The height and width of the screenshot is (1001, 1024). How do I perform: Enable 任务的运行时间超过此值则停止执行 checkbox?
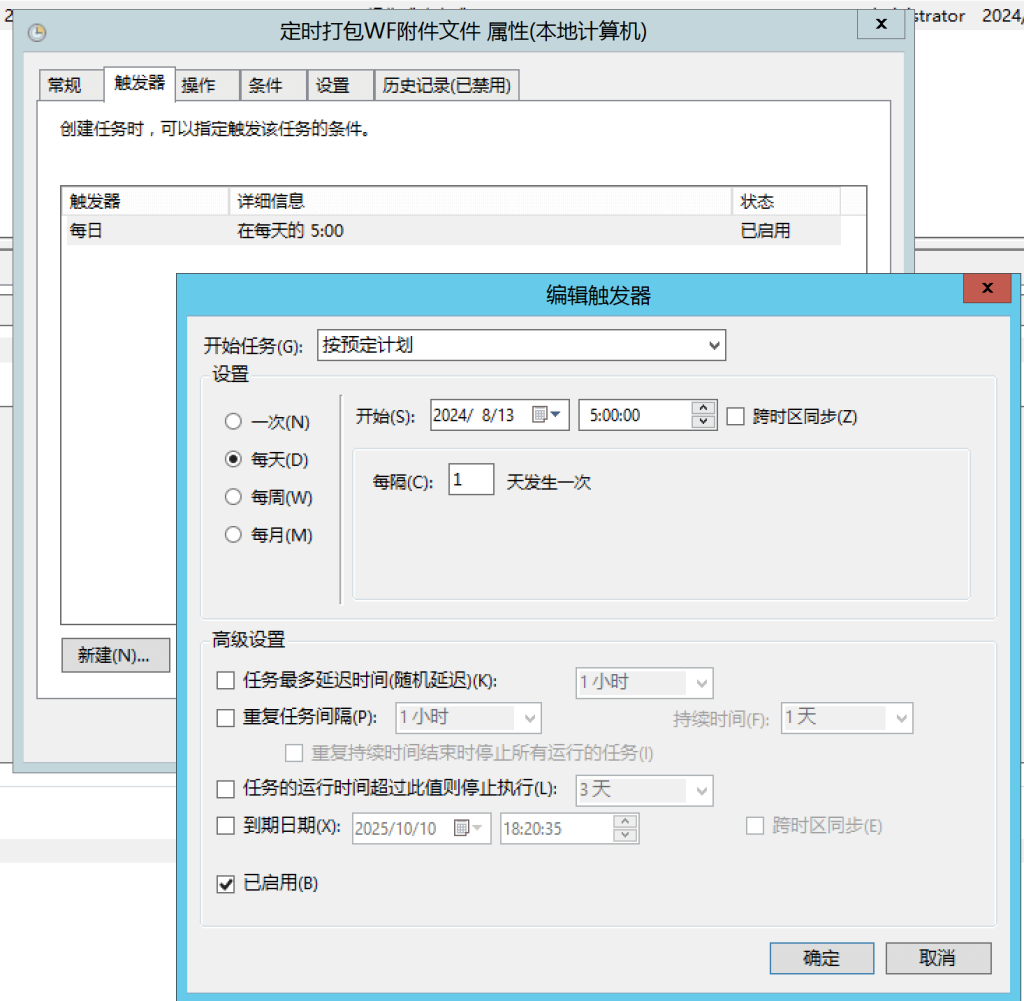click(225, 789)
